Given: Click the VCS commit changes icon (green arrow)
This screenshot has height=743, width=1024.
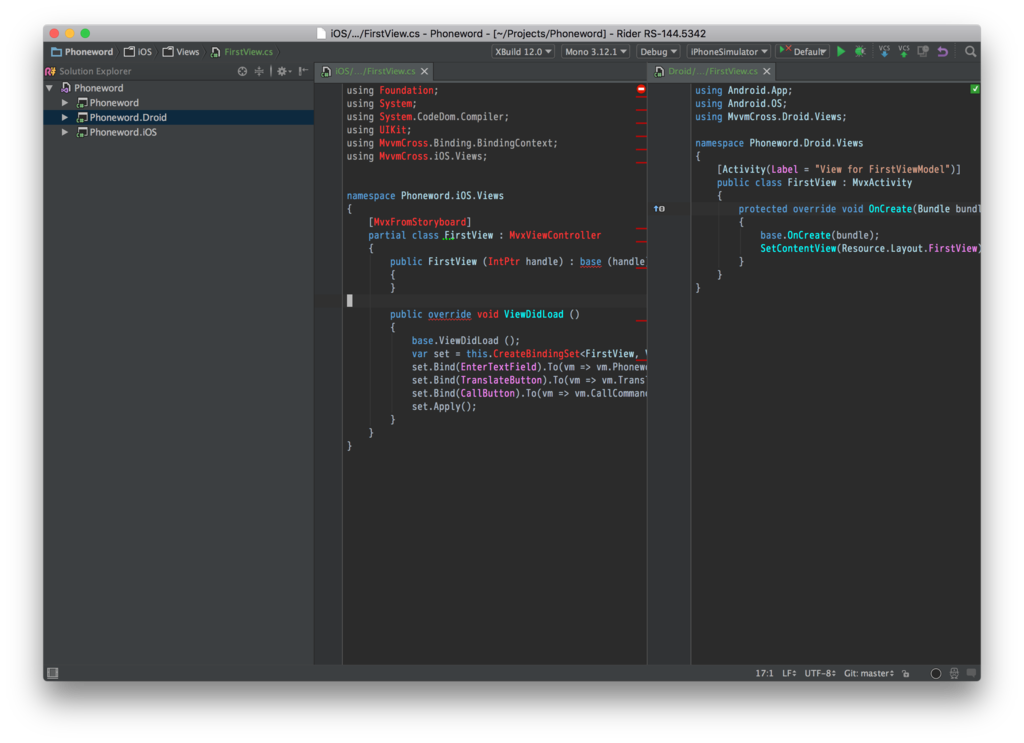Looking at the screenshot, I should click(904, 52).
